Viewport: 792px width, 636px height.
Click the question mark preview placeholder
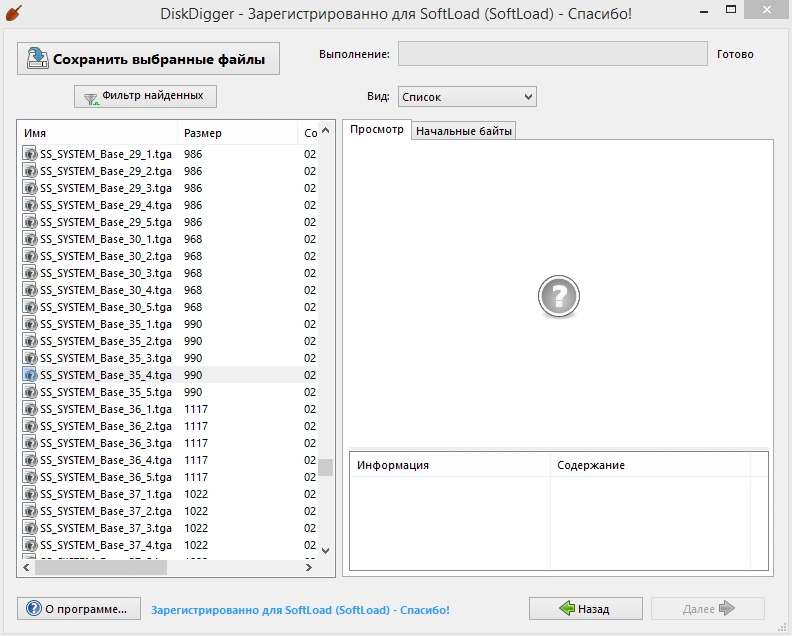[559, 297]
